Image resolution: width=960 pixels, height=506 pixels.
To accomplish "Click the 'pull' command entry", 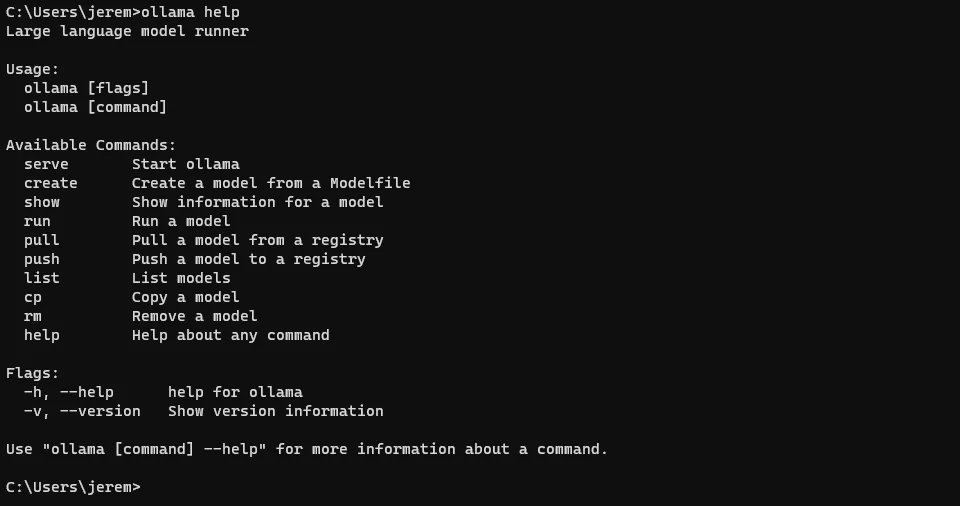I will click(x=42, y=240).
